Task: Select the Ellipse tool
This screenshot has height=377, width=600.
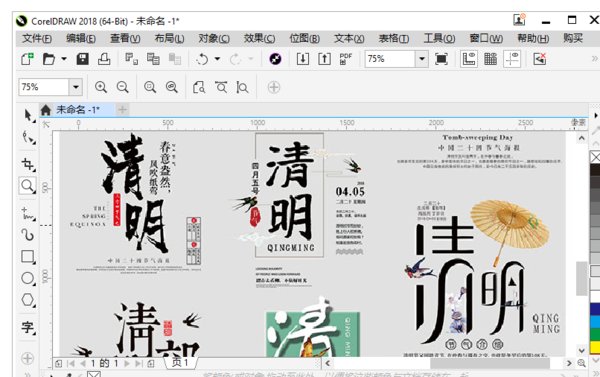Action: point(28,278)
